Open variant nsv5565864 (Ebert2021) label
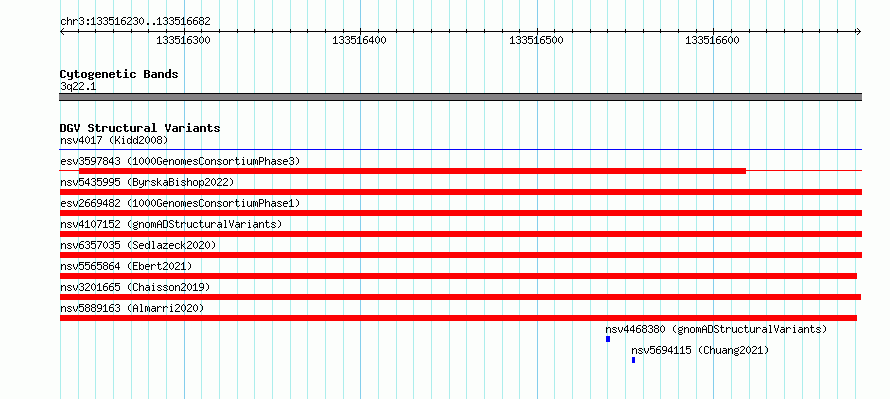890x399 pixels. pyautogui.click(x=126, y=266)
